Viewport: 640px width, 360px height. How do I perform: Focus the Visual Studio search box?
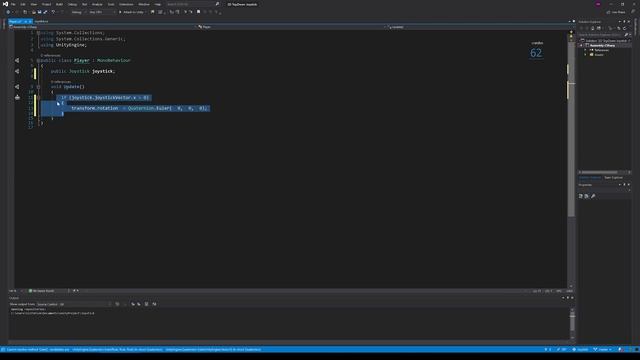[x=192, y=4]
